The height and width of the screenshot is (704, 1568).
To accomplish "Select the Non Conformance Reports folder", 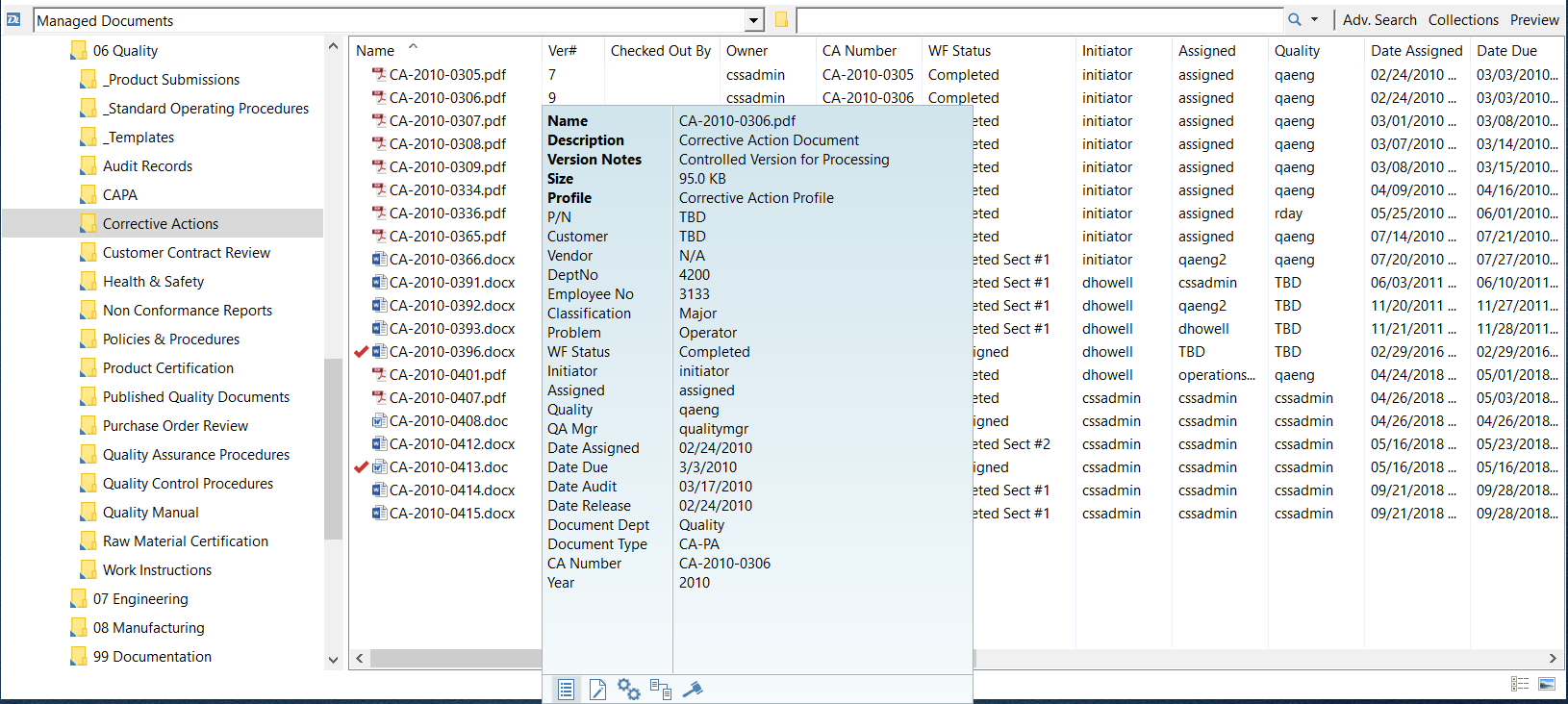I will [188, 311].
